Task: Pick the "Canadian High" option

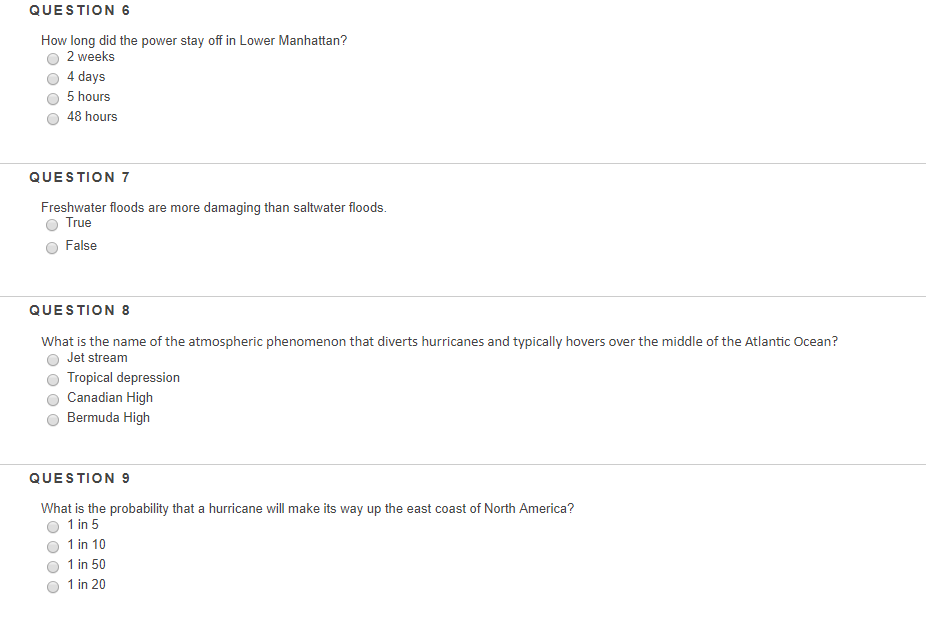Action: tap(53, 400)
